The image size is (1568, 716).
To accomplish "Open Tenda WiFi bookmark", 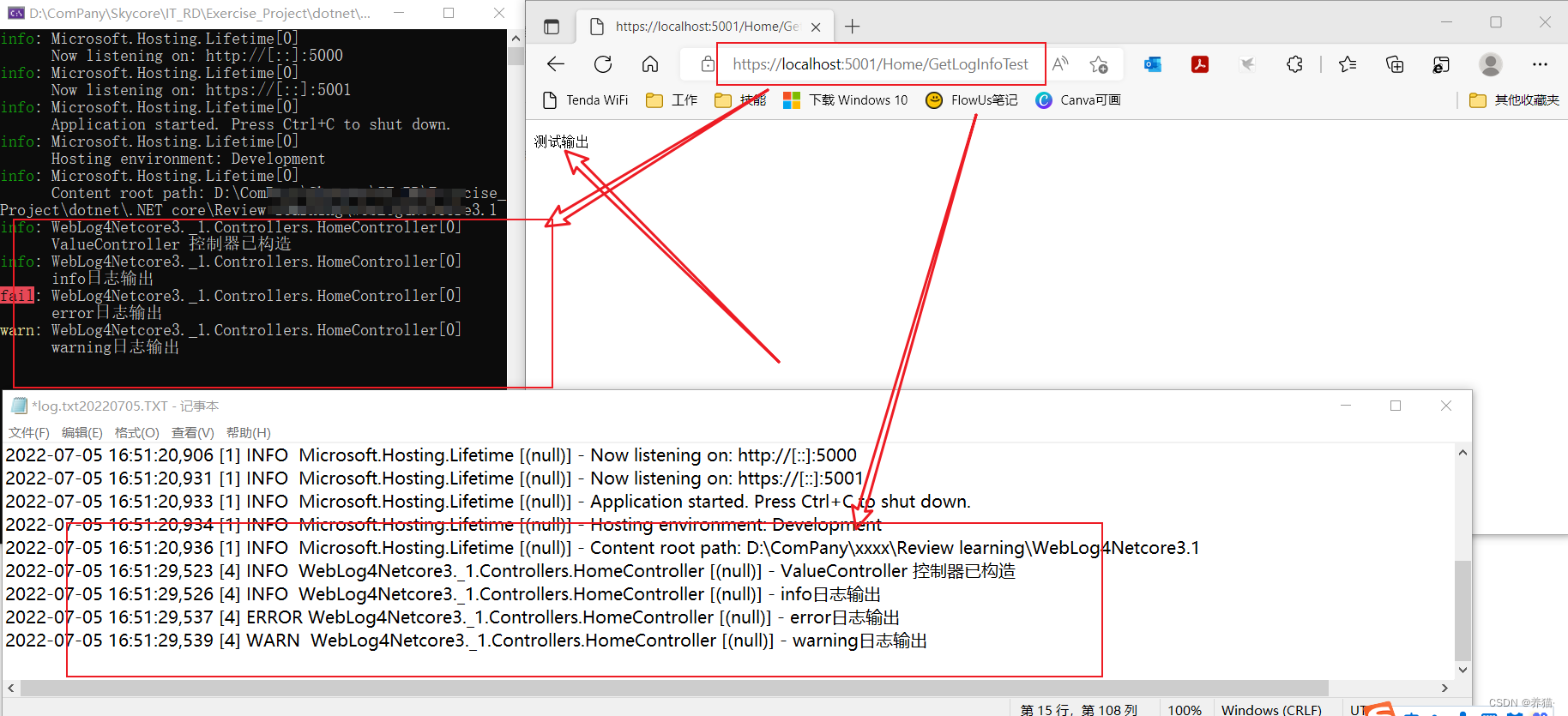I will (x=586, y=100).
